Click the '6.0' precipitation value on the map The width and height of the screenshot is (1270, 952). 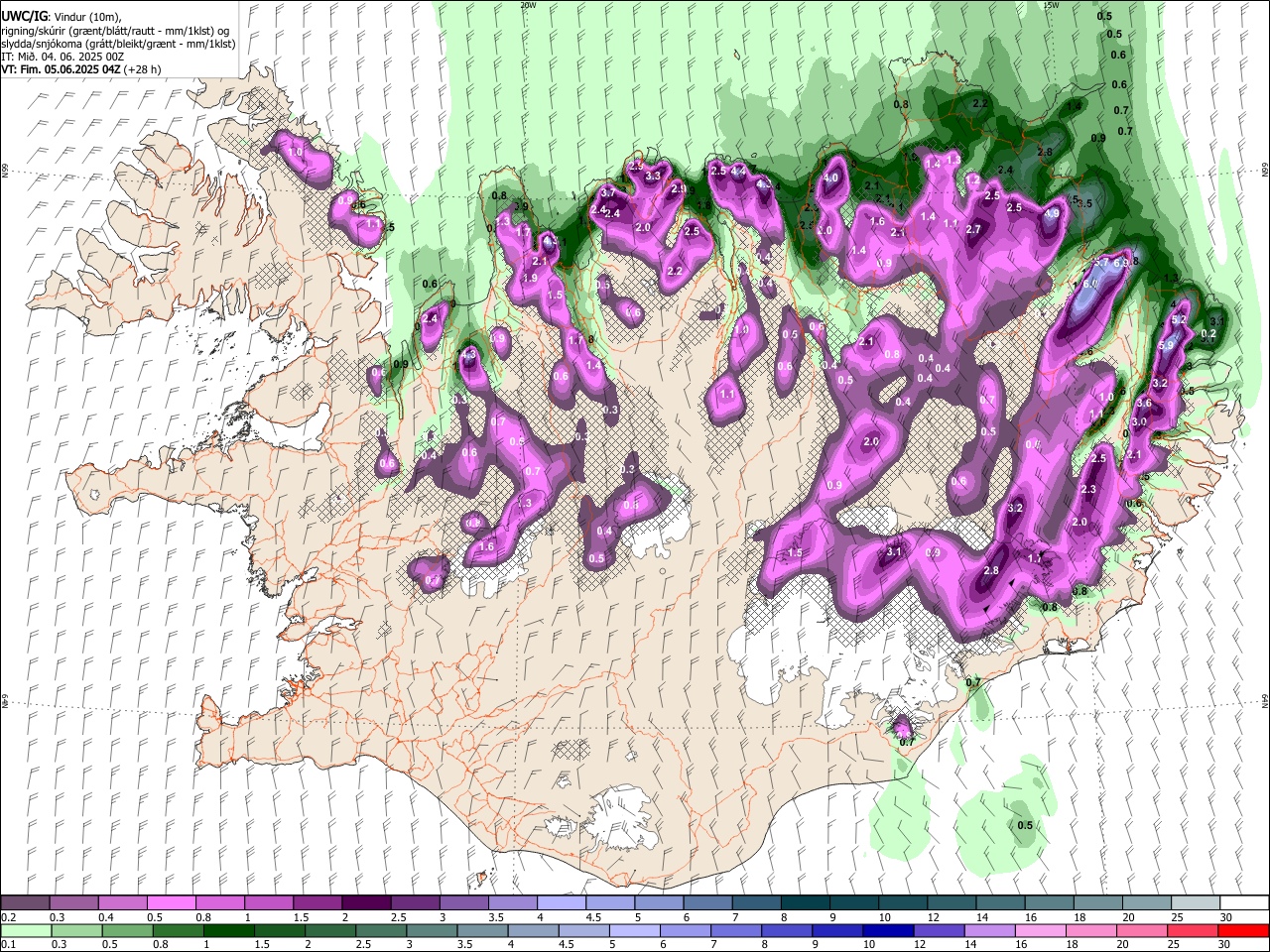pyautogui.click(x=1090, y=284)
